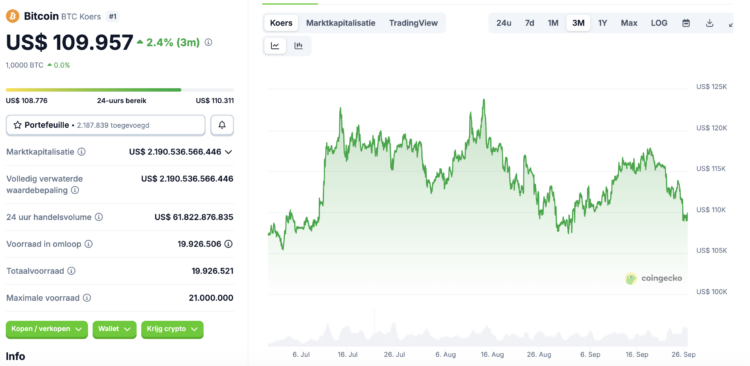Switch to the Marktkapitalisatie tab
This screenshot has height=366, width=750.
(x=341, y=23)
